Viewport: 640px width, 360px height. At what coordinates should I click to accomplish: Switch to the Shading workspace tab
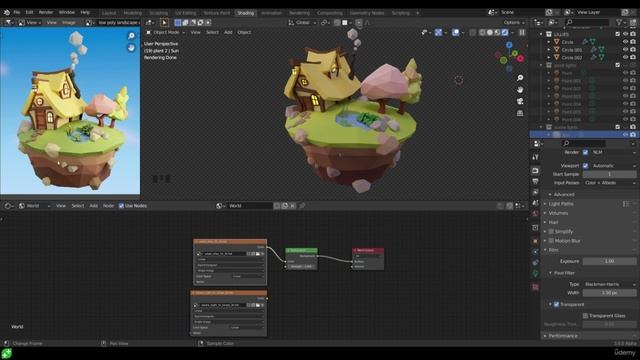coord(245,13)
